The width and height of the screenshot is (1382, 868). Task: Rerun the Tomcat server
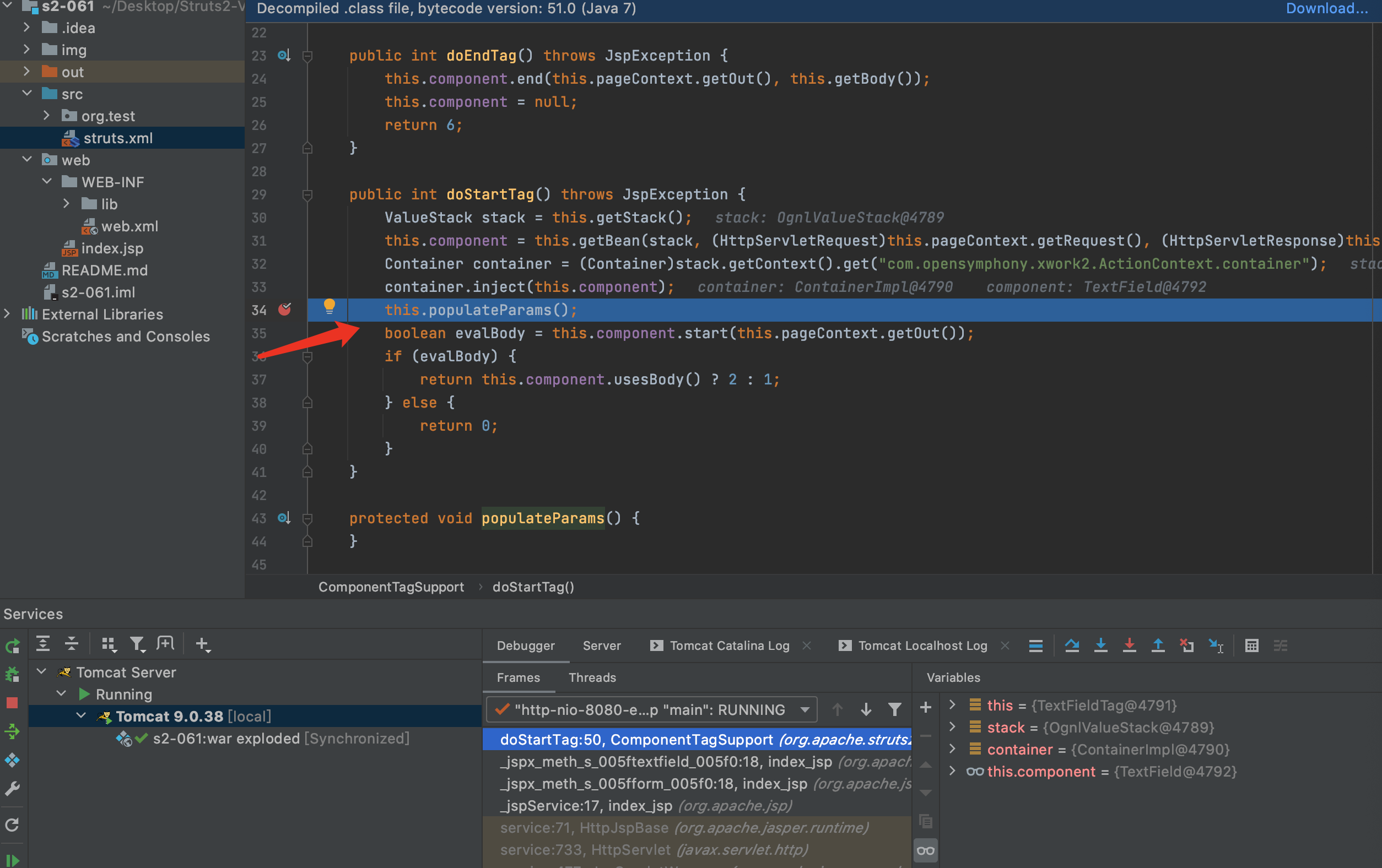tap(12, 646)
